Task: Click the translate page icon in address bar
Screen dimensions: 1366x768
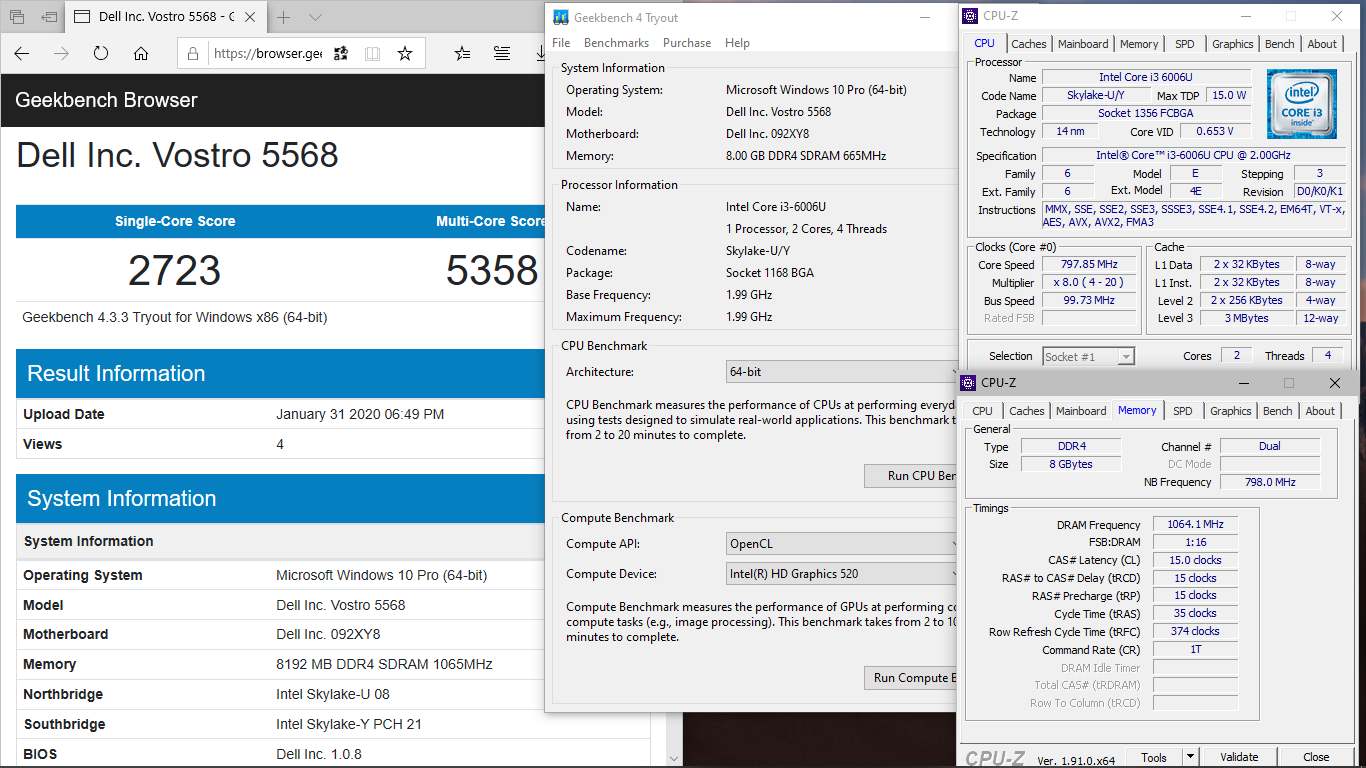Action: (341, 54)
